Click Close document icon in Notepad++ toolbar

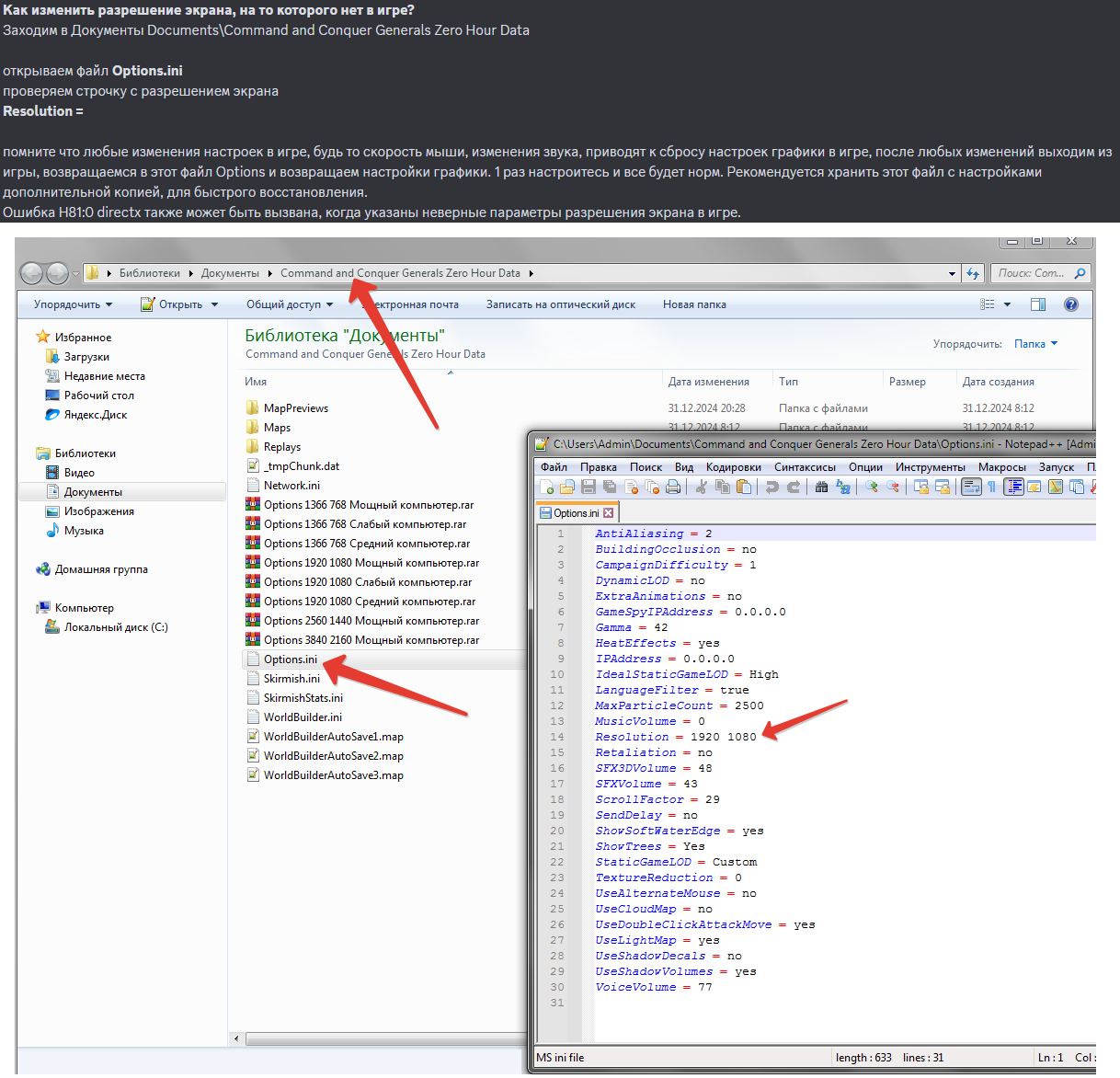632,487
